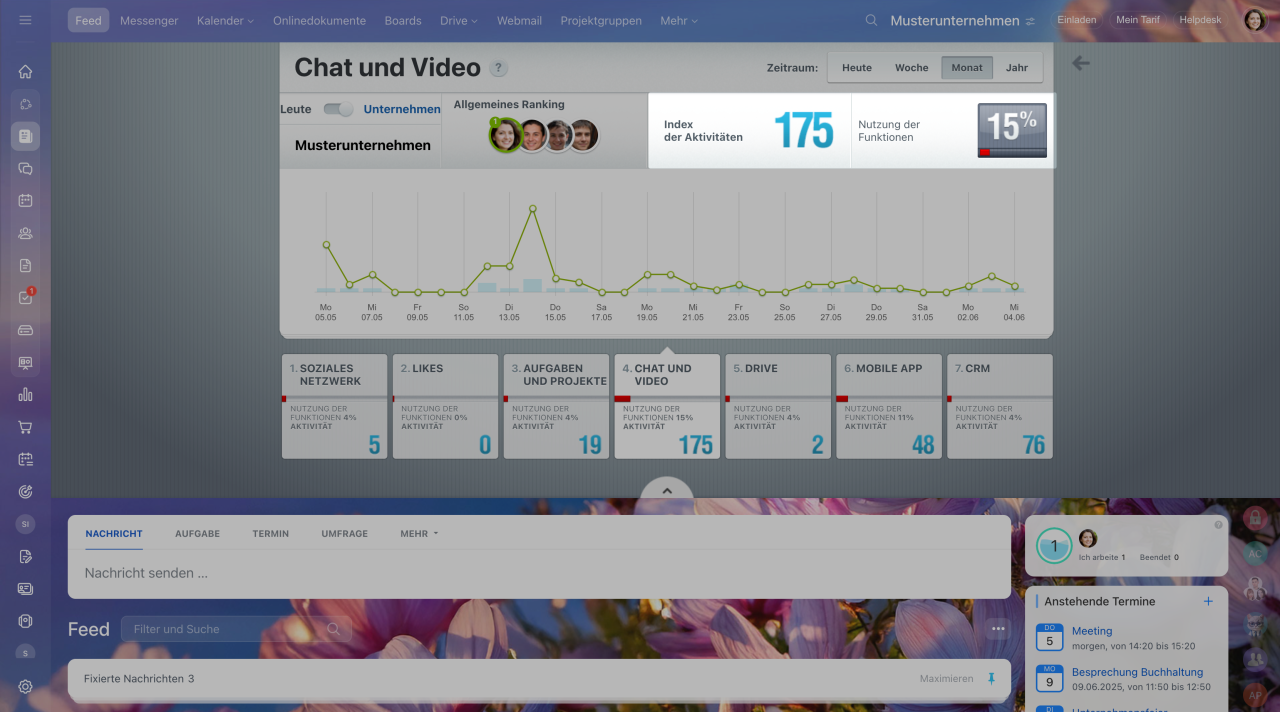Open the AC contact avatar in right bar
This screenshot has height=712, width=1280.
pos(1255,553)
